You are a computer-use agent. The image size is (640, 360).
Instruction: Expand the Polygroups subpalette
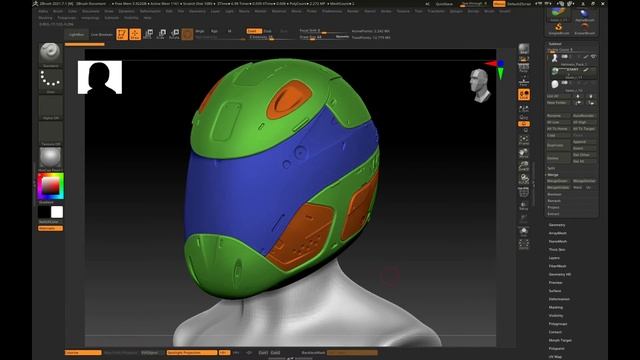pyautogui.click(x=558, y=324)
